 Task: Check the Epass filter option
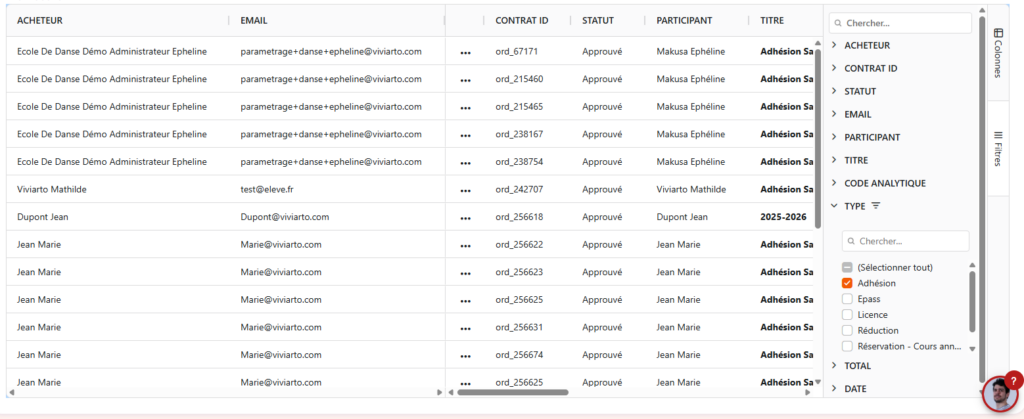[847, 299]
